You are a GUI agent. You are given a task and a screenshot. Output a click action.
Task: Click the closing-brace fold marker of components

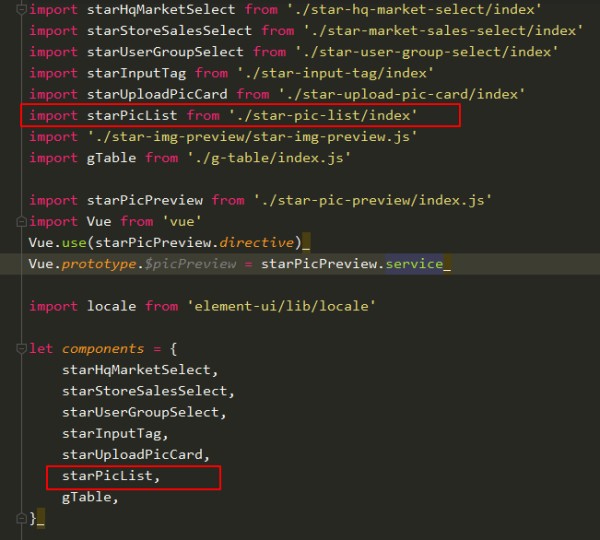(21, 519)
